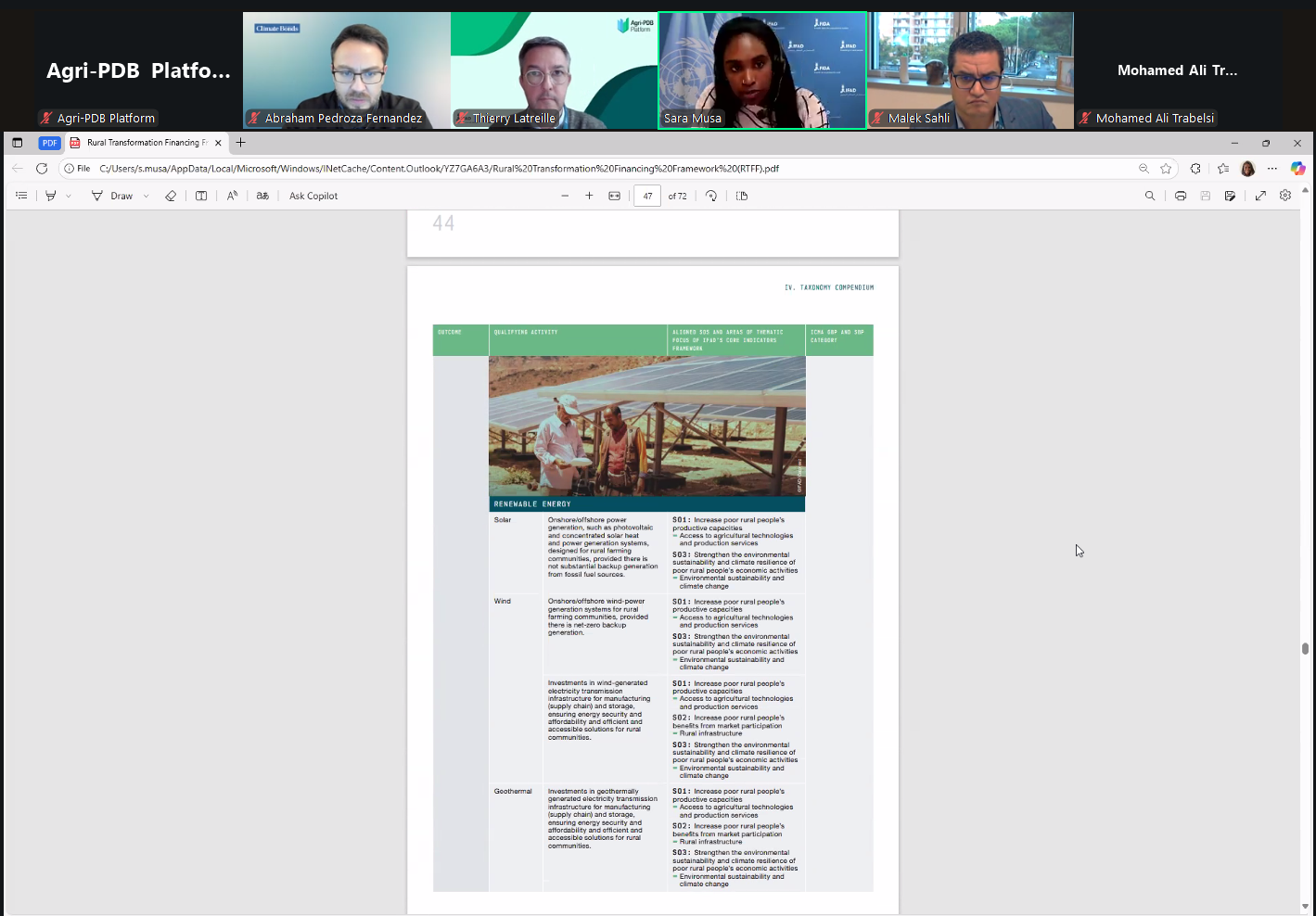Open the Copilot icon in browser toolbar
The image size is (1316, 916).
click(1297, 169)
